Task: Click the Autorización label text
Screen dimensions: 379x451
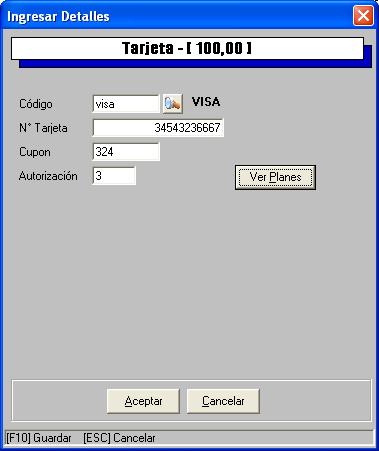Action: point(48,176)
